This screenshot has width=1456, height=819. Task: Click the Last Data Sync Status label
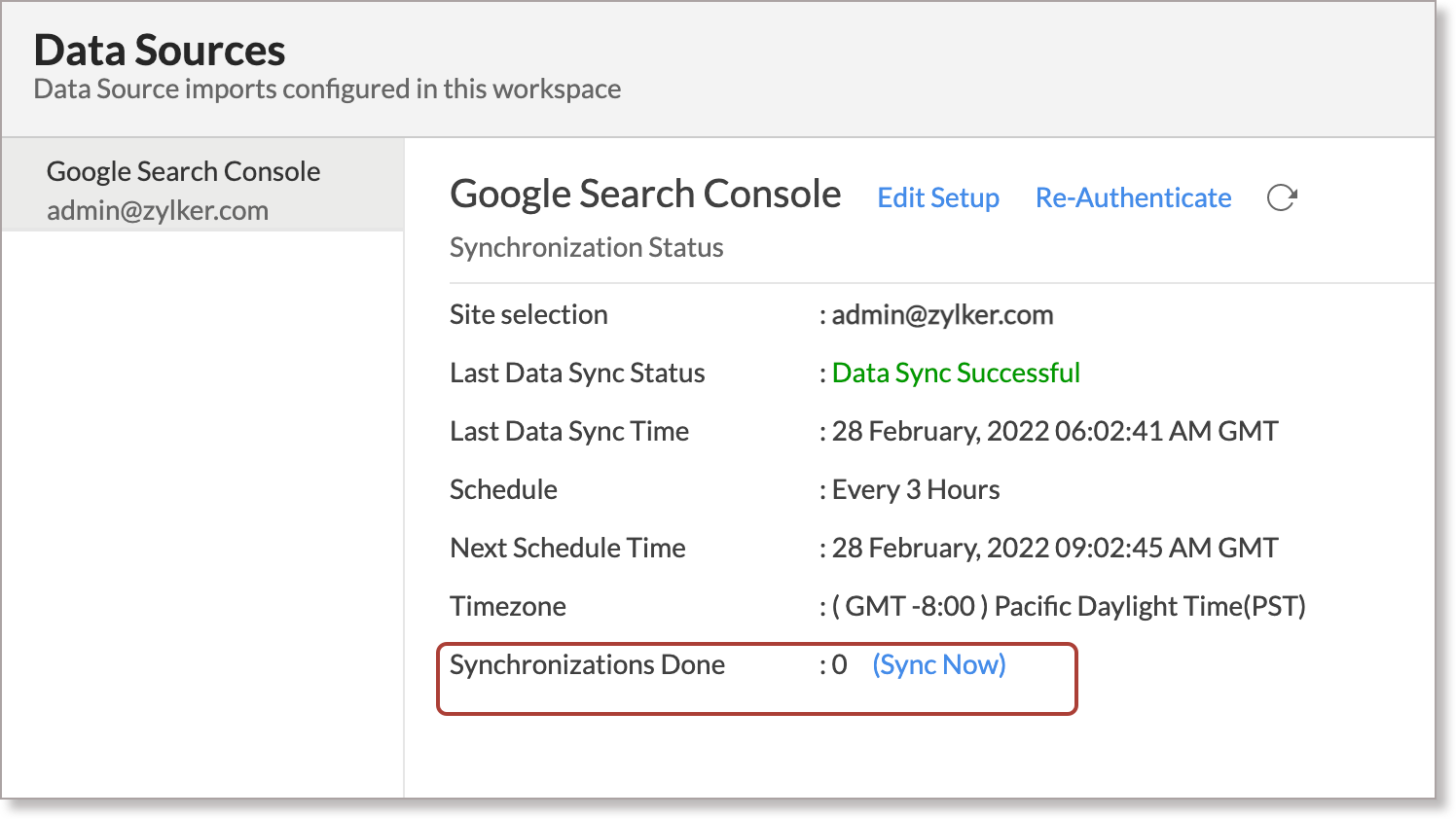577,373
